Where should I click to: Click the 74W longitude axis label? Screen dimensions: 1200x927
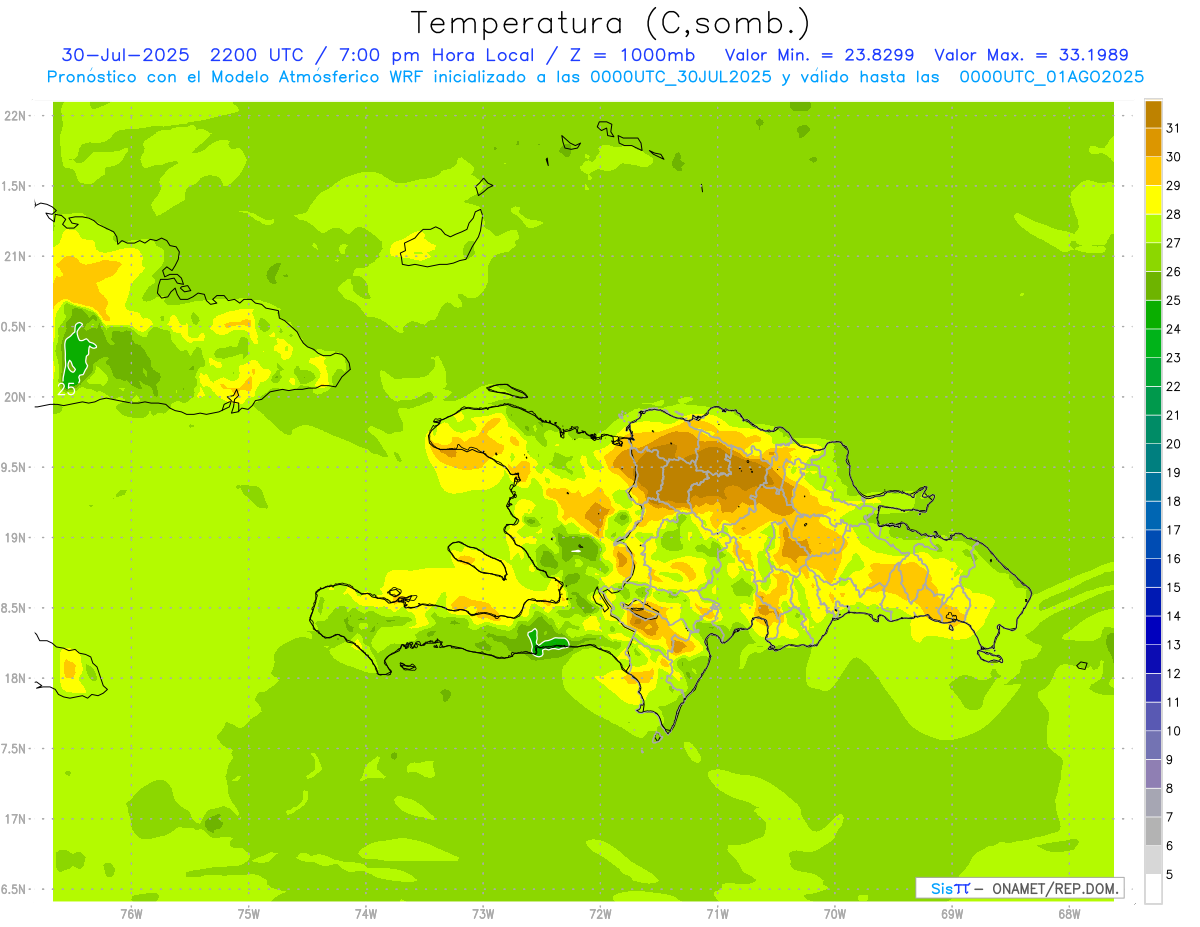(x=366, y=914)
